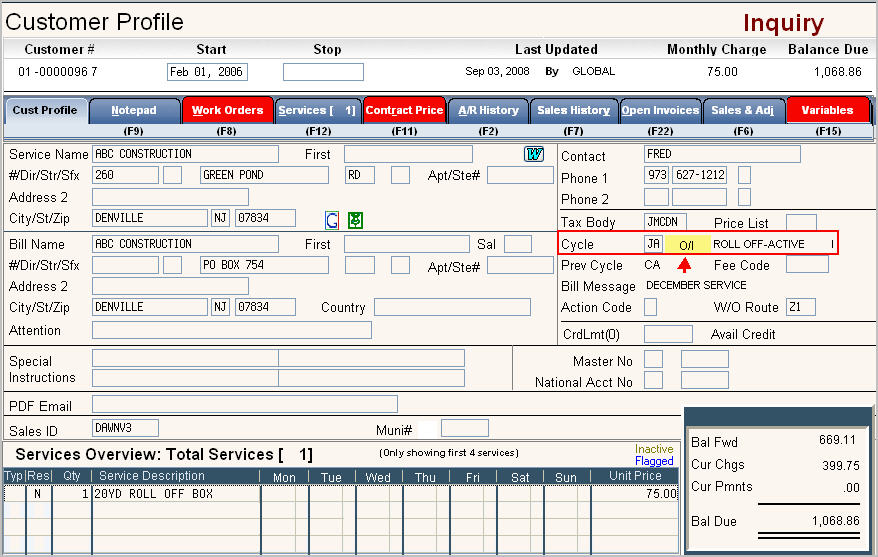Click the Bill Name field ABC CONSTRUCTION

pyautogui.click(x=185, y=244)
